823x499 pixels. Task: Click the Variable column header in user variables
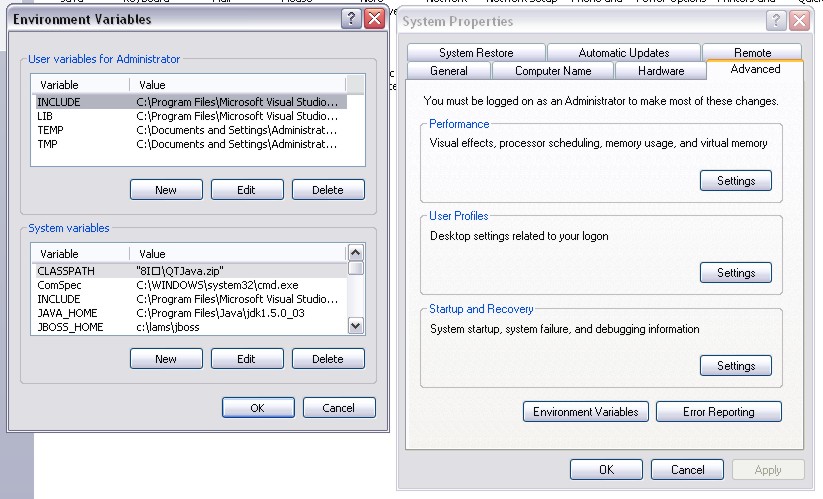tap(80, 85)
